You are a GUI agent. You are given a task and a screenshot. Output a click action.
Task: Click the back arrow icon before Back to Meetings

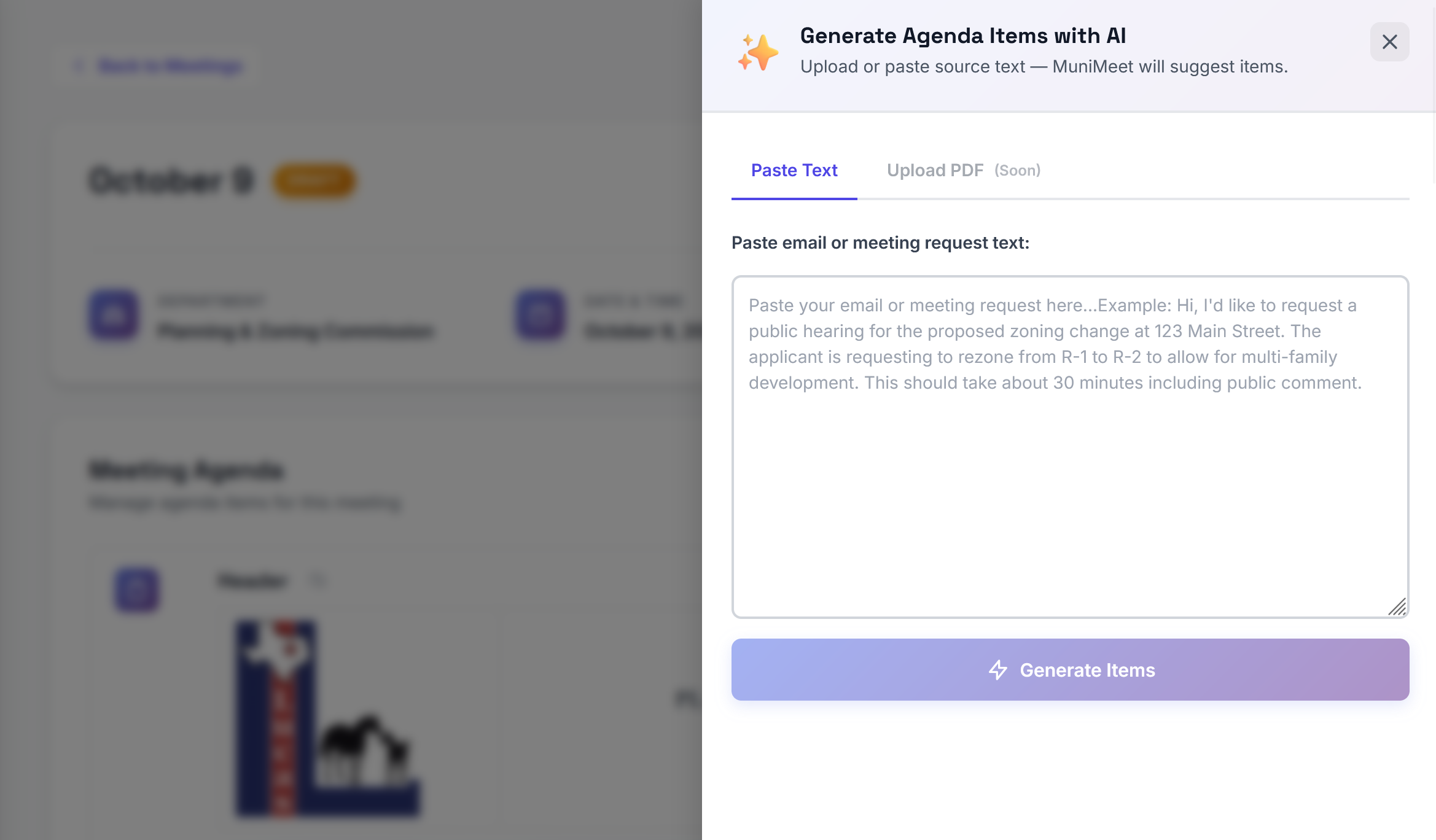pyautogui.click(x=79, y=66)
